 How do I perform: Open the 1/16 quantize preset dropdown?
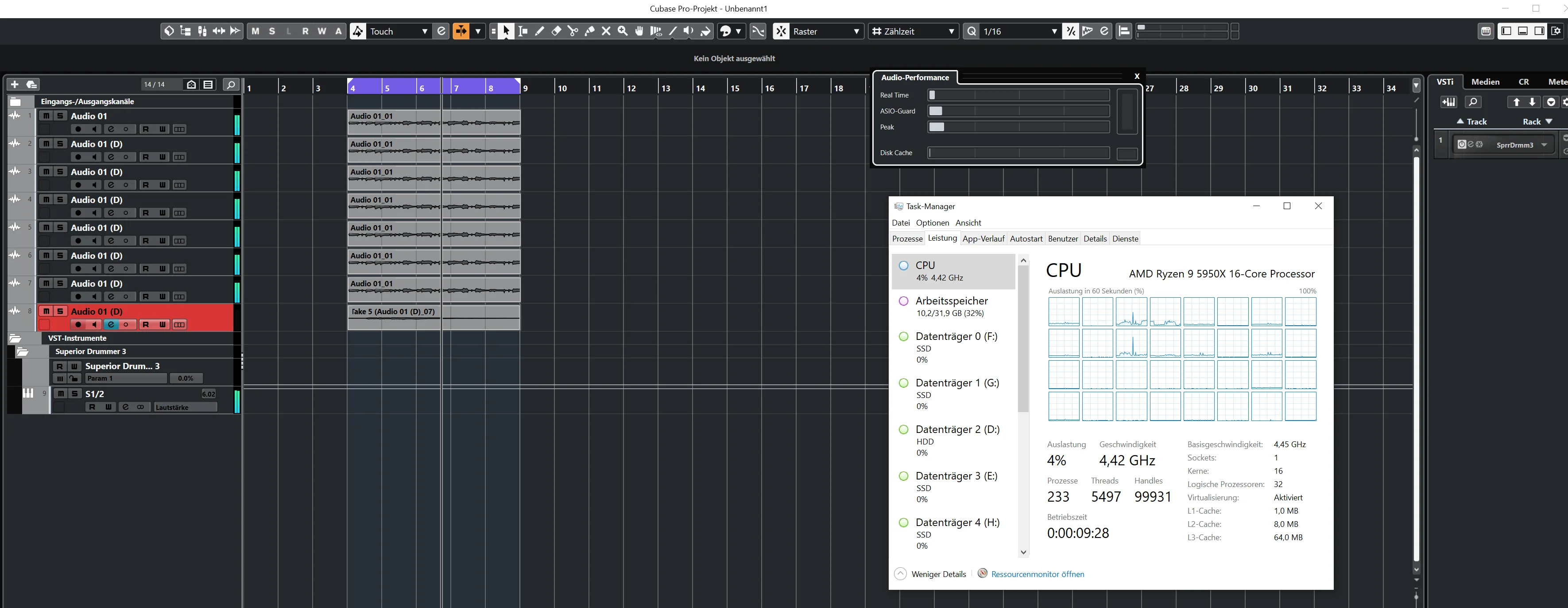tap(1020, 31)
